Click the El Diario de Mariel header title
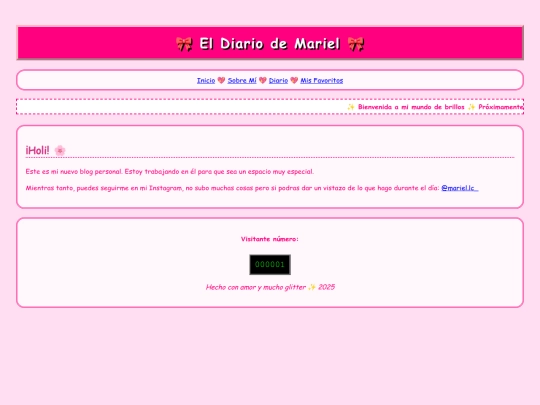This screenshot has height=405, width=540. (x=270, y=44)
